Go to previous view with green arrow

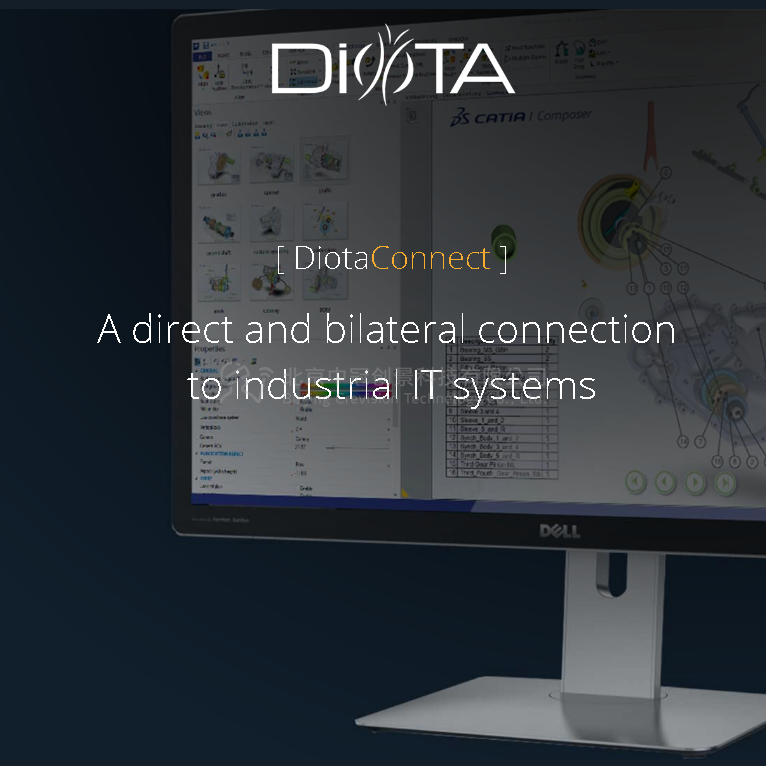click(x=665, y=483)
